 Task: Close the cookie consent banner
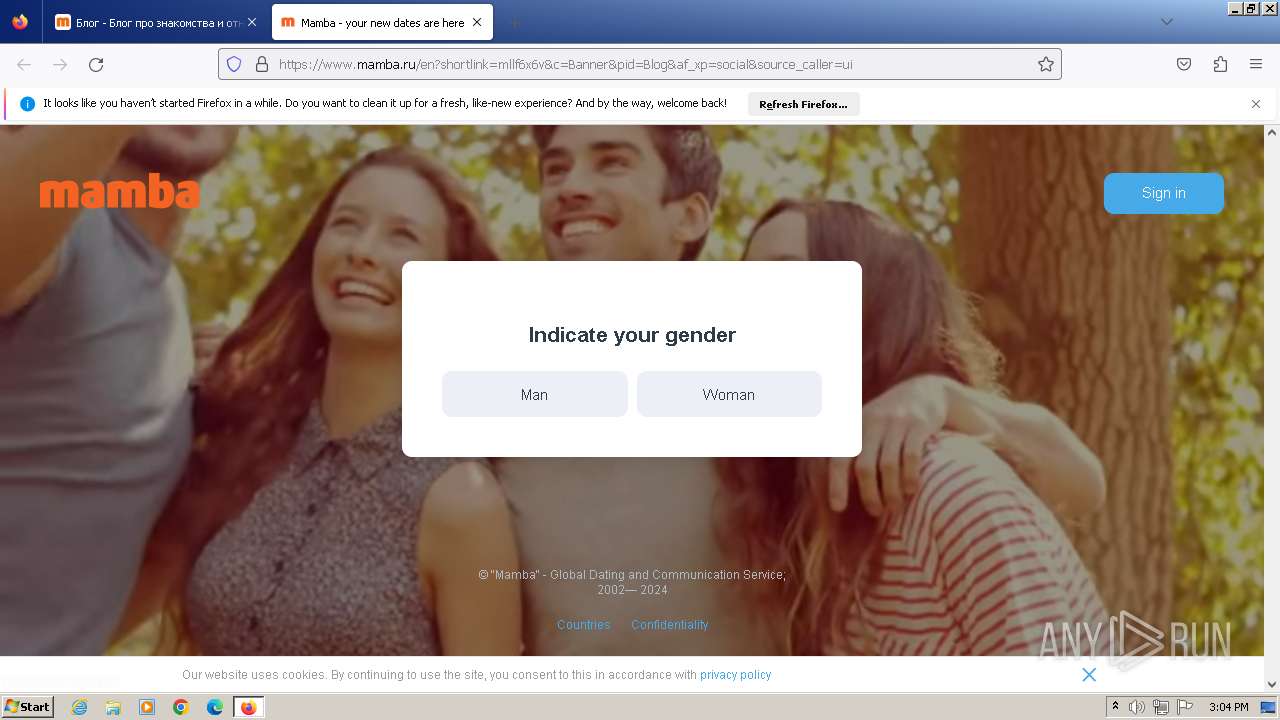[x=1089, y=675]
